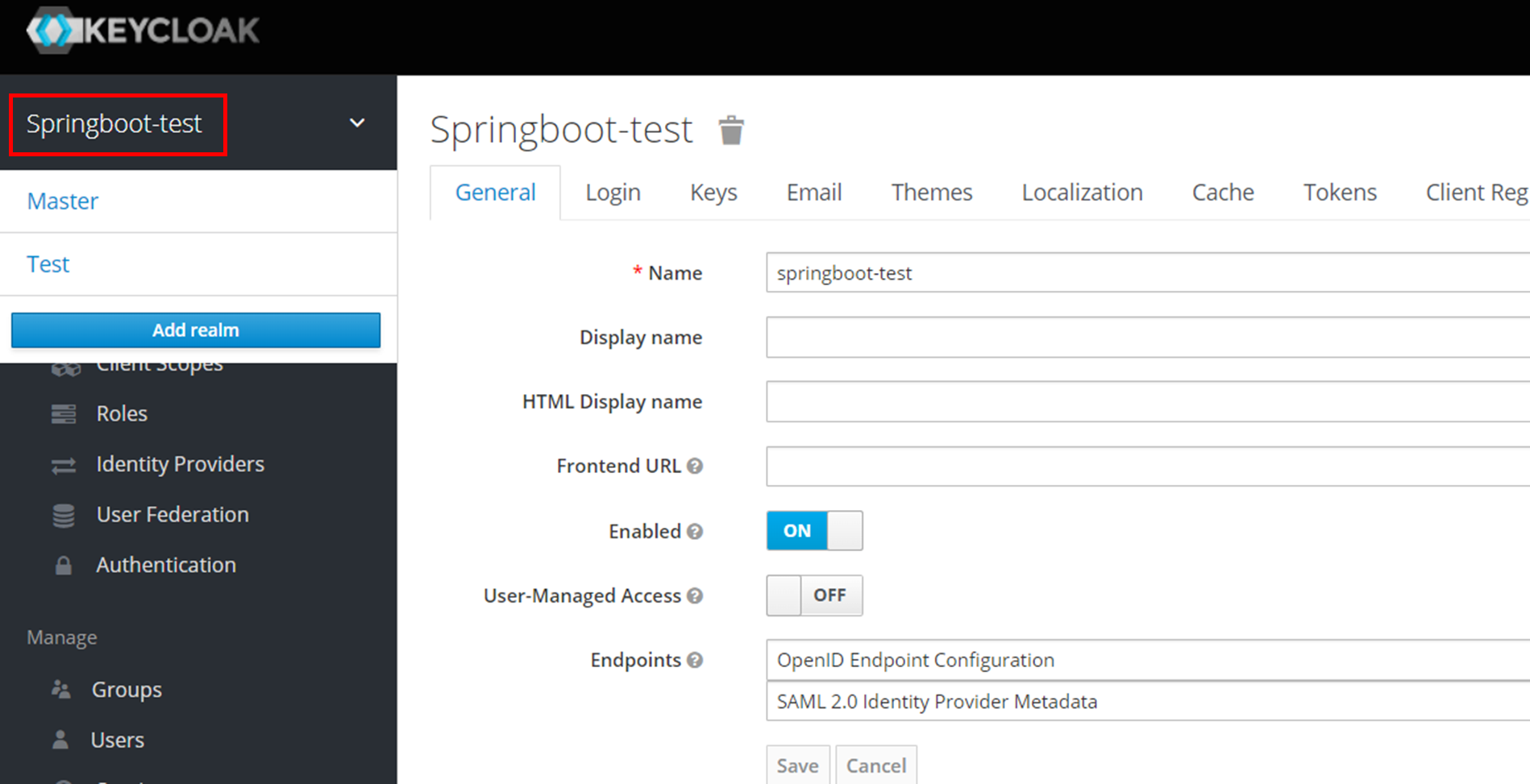Click the Roles sidebar icon
Screen dimensions: 1530x784
pos(64,414)
